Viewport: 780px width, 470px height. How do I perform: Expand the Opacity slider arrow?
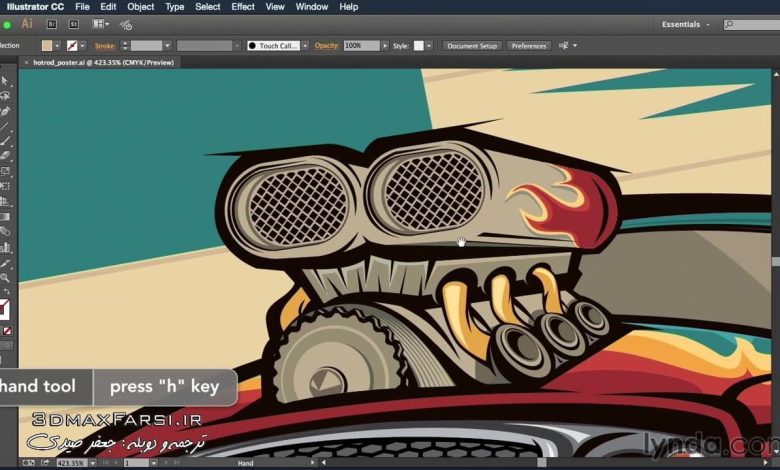tap(385, 46)
